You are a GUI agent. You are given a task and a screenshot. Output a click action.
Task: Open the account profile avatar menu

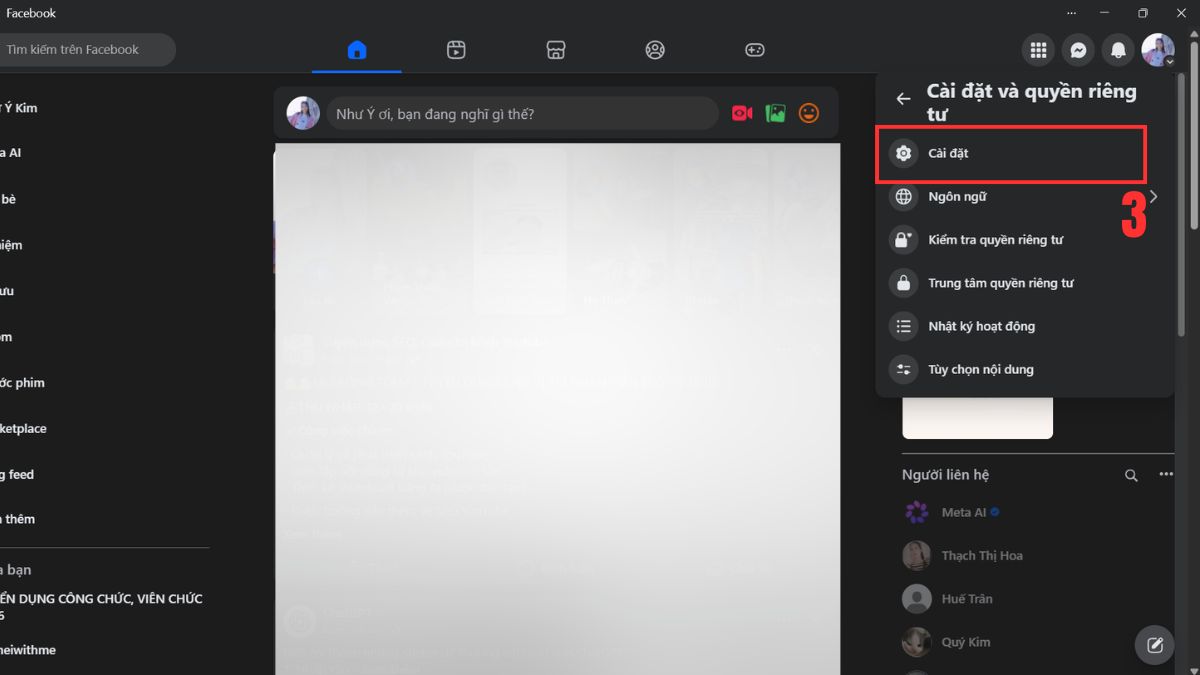tap(1158, 50)
